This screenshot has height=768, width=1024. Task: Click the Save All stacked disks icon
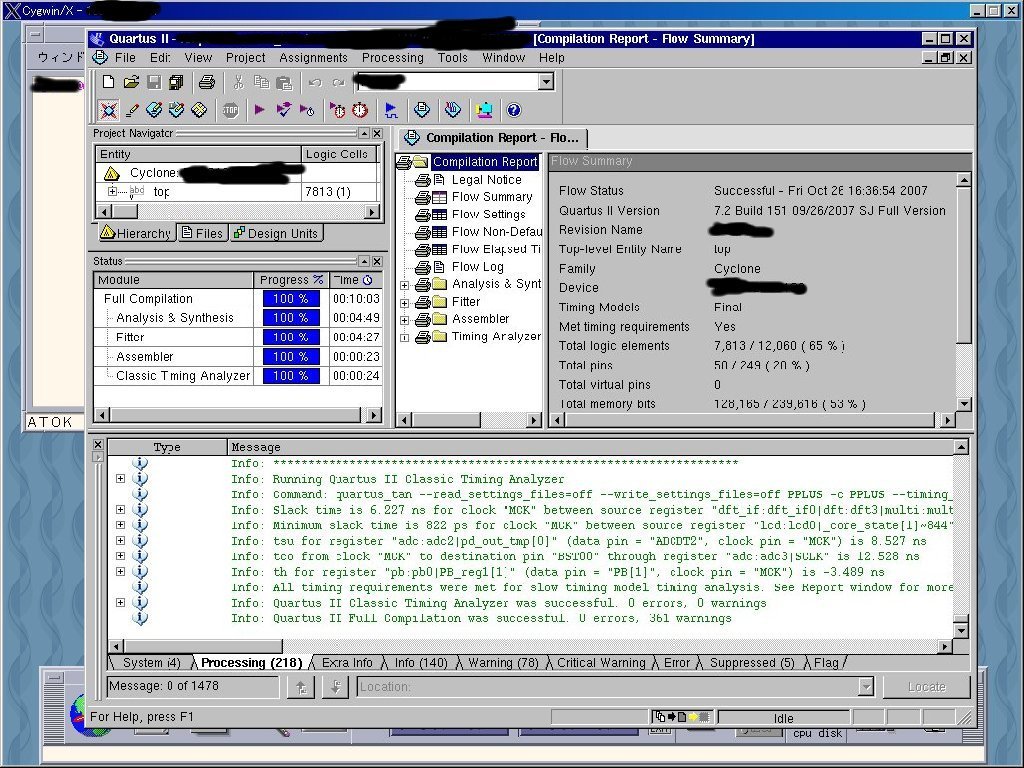pos(176,82)
